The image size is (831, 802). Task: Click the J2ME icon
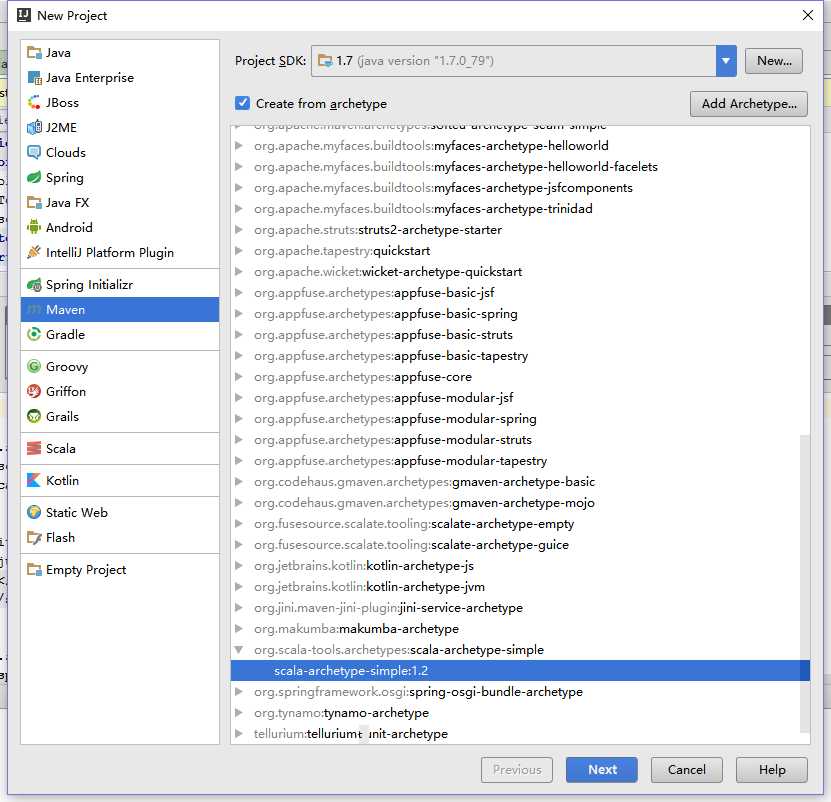click(34, 127)
